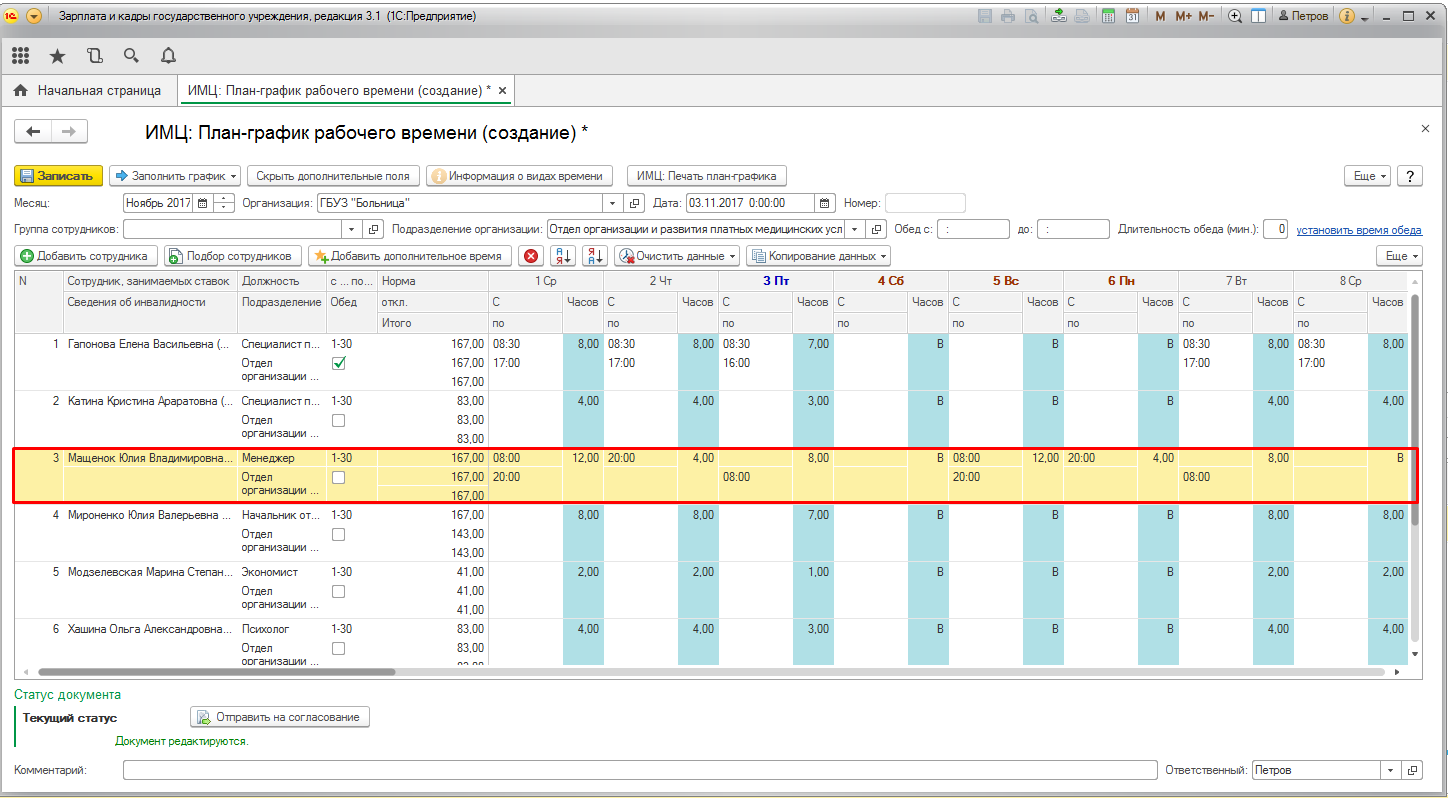Click the search magnifier icon
This screenshot has height=798, width=1448.
pos(131,56)
